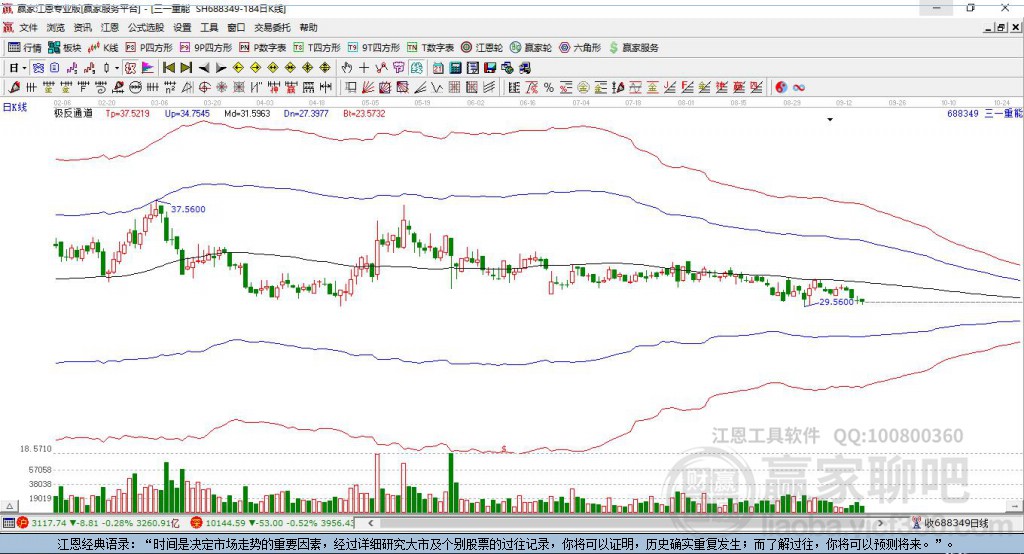Open the 窗口 menu
The image size is (1024, 554).
coord(236,27)
